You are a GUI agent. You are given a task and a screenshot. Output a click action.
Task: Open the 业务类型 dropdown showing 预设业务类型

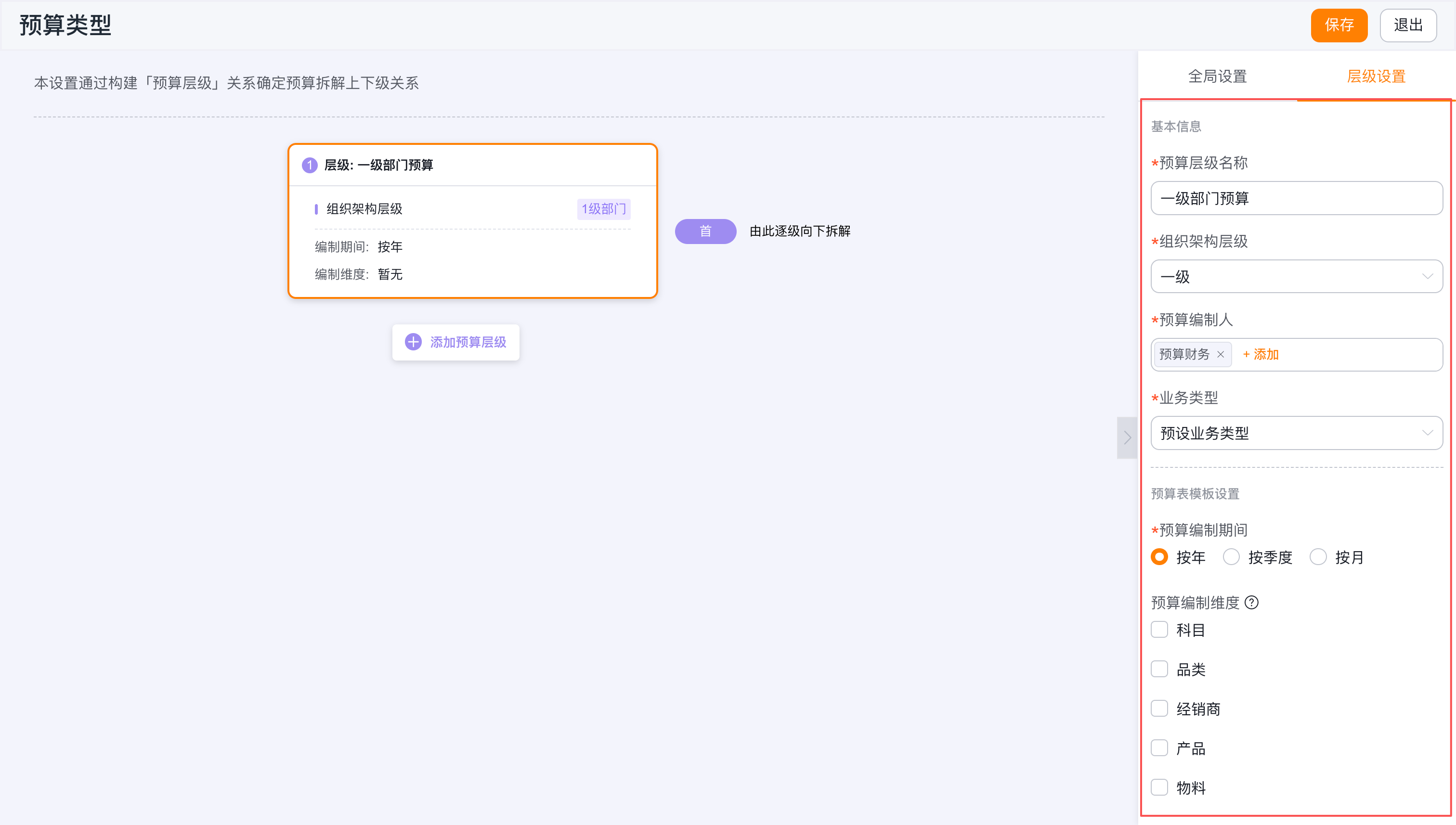tap(1297, 434)
